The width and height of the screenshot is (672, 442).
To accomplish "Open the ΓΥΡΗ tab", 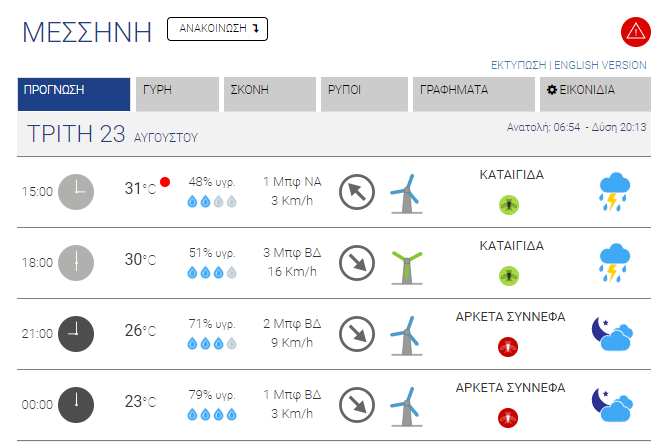I will pyautogui.click(x=177, y=94).
